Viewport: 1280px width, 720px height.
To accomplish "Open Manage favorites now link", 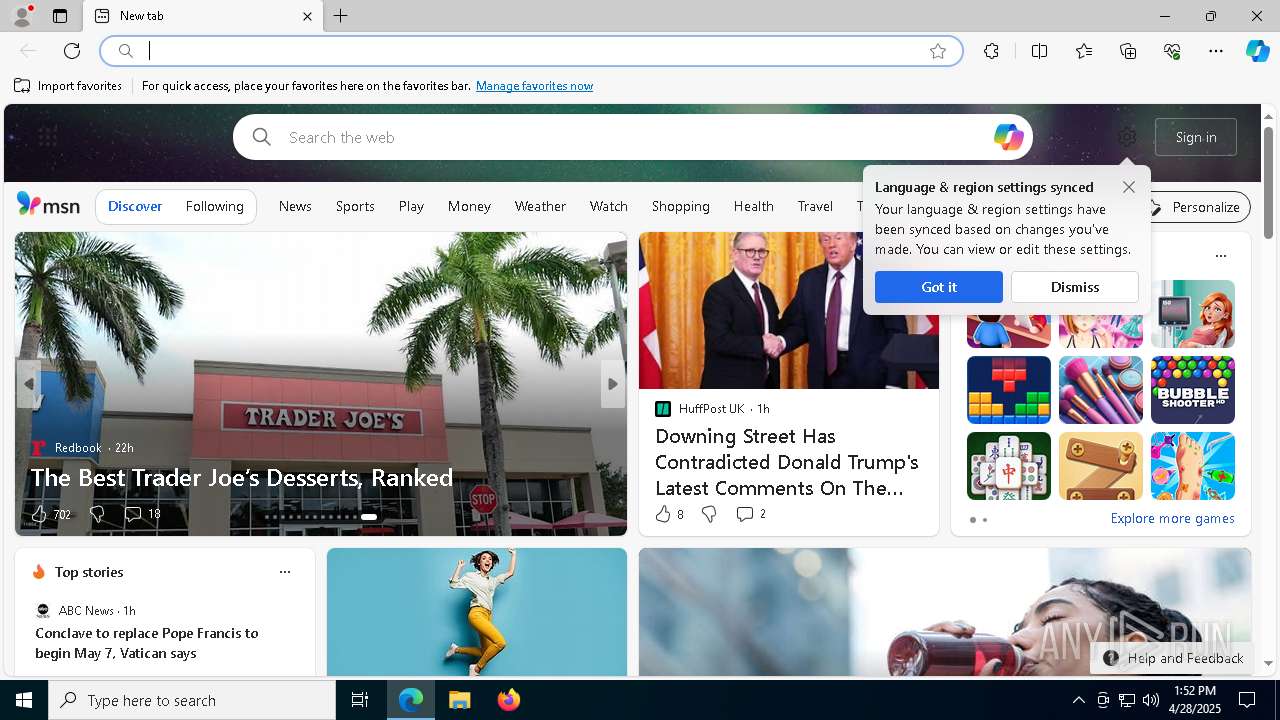I will [x=534, y=86].
